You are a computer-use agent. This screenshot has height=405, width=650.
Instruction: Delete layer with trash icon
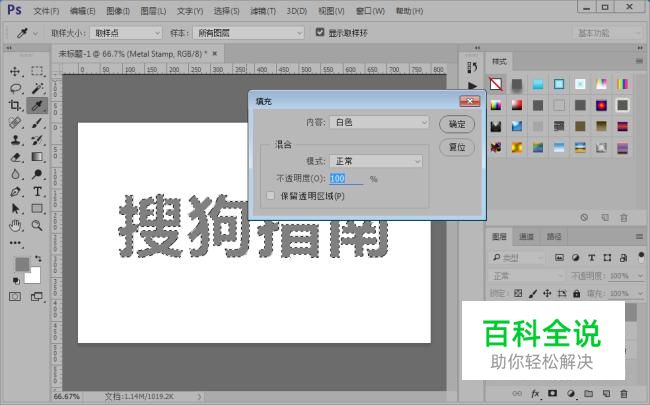coord(624,393)
